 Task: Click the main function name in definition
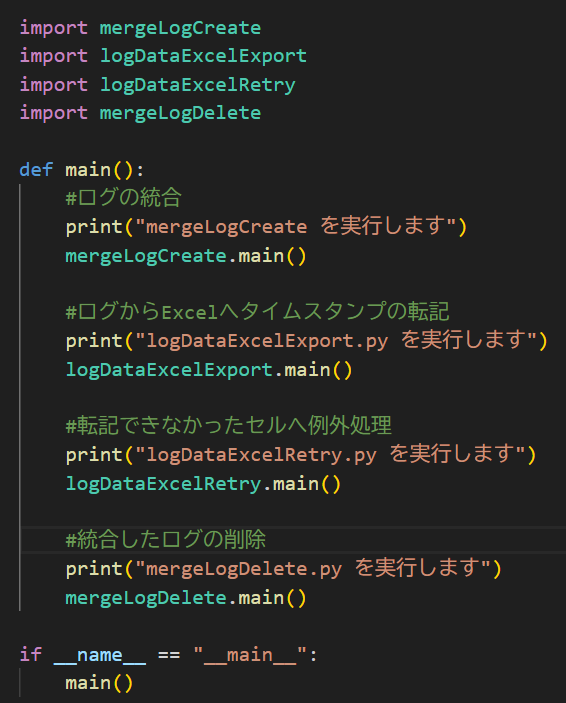[x=88, y=170]
